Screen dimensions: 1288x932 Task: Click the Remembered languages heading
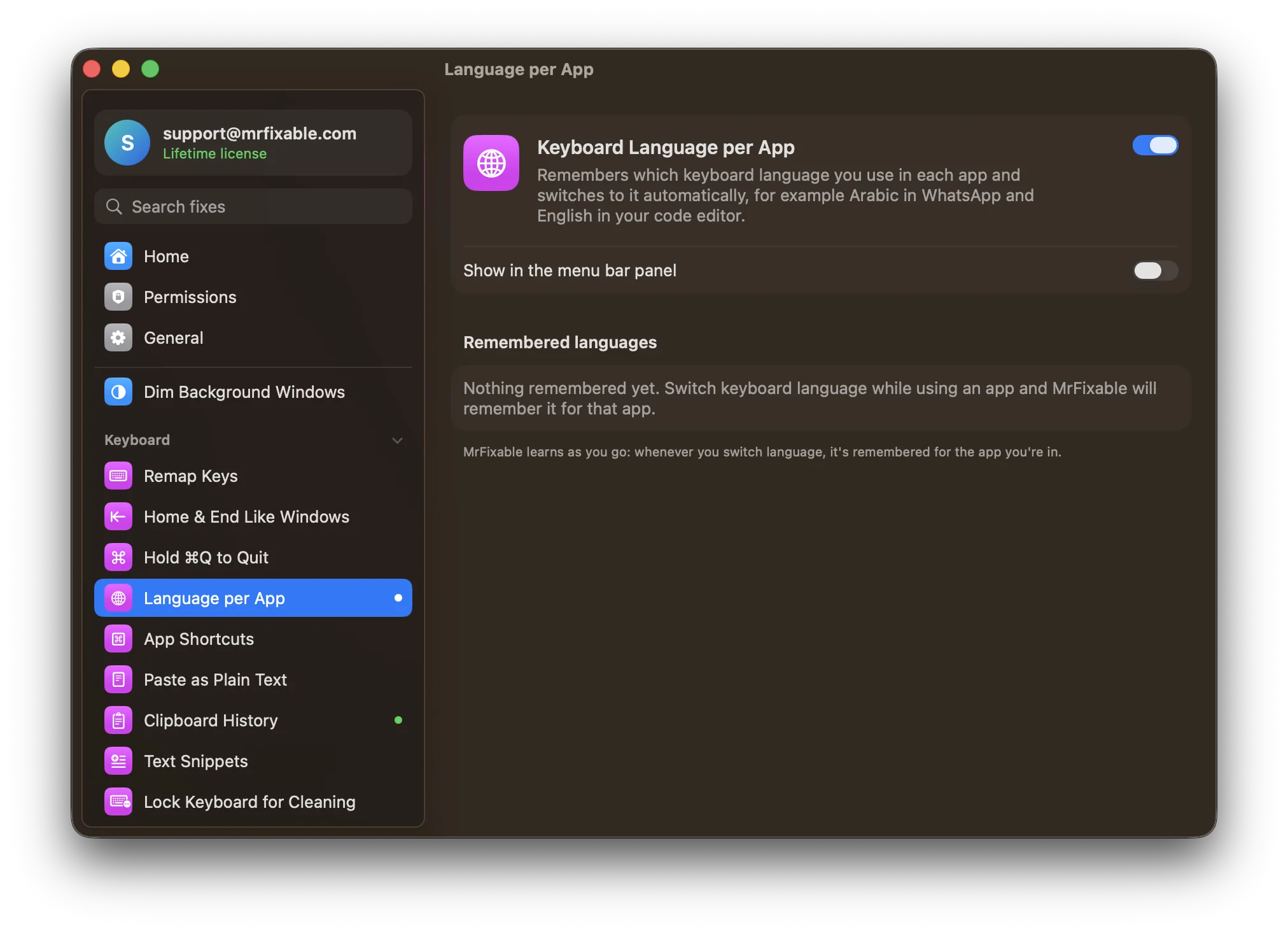coord(560,342)
